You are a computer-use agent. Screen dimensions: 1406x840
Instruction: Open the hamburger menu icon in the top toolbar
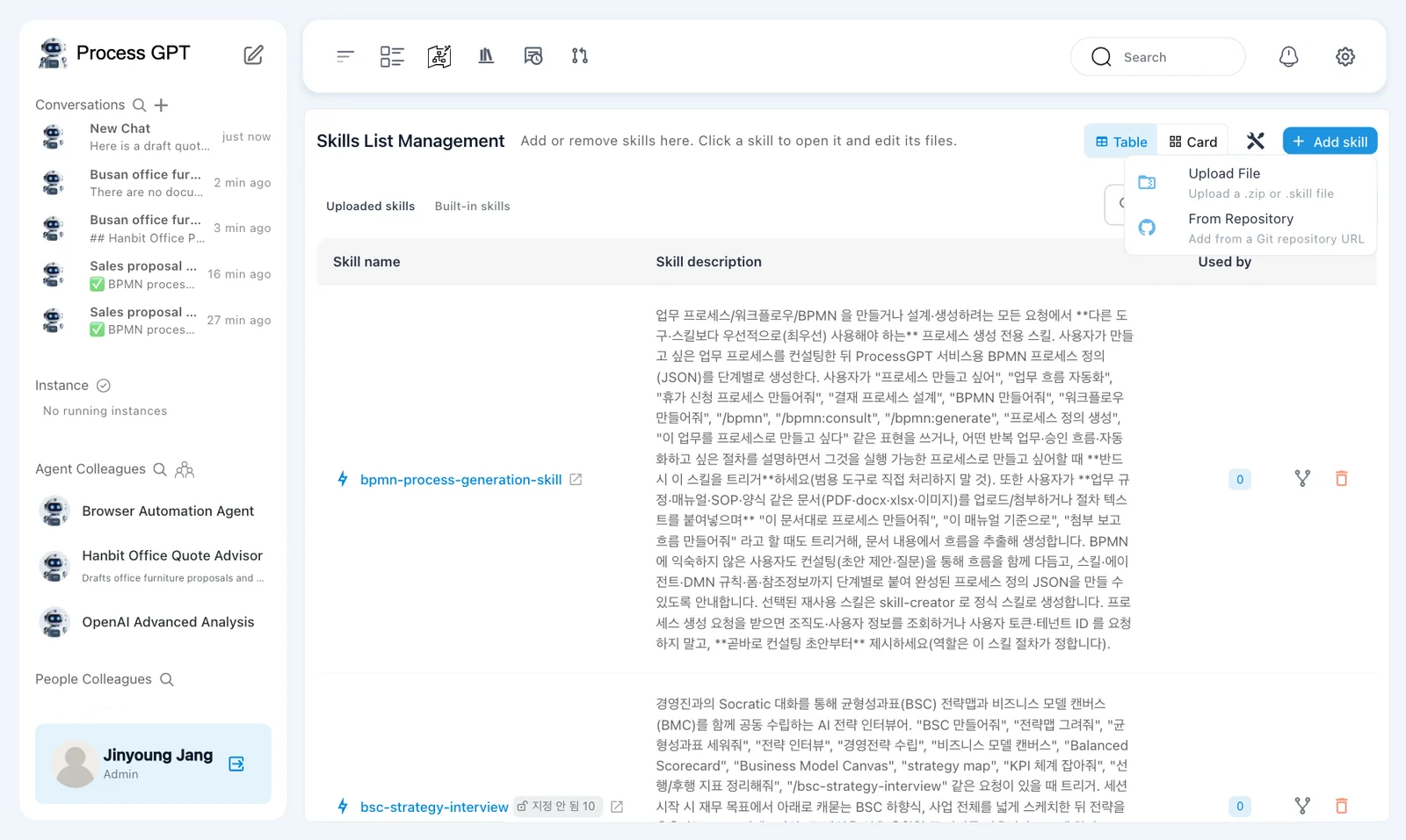[x=344, y=56]
